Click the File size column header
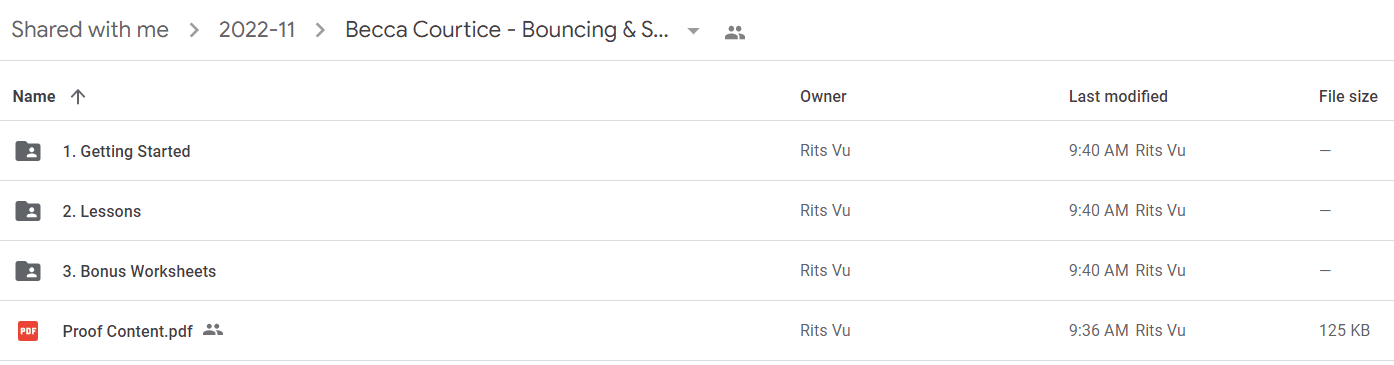This screenshot has width=1394, height=365. click(1348, 97)
